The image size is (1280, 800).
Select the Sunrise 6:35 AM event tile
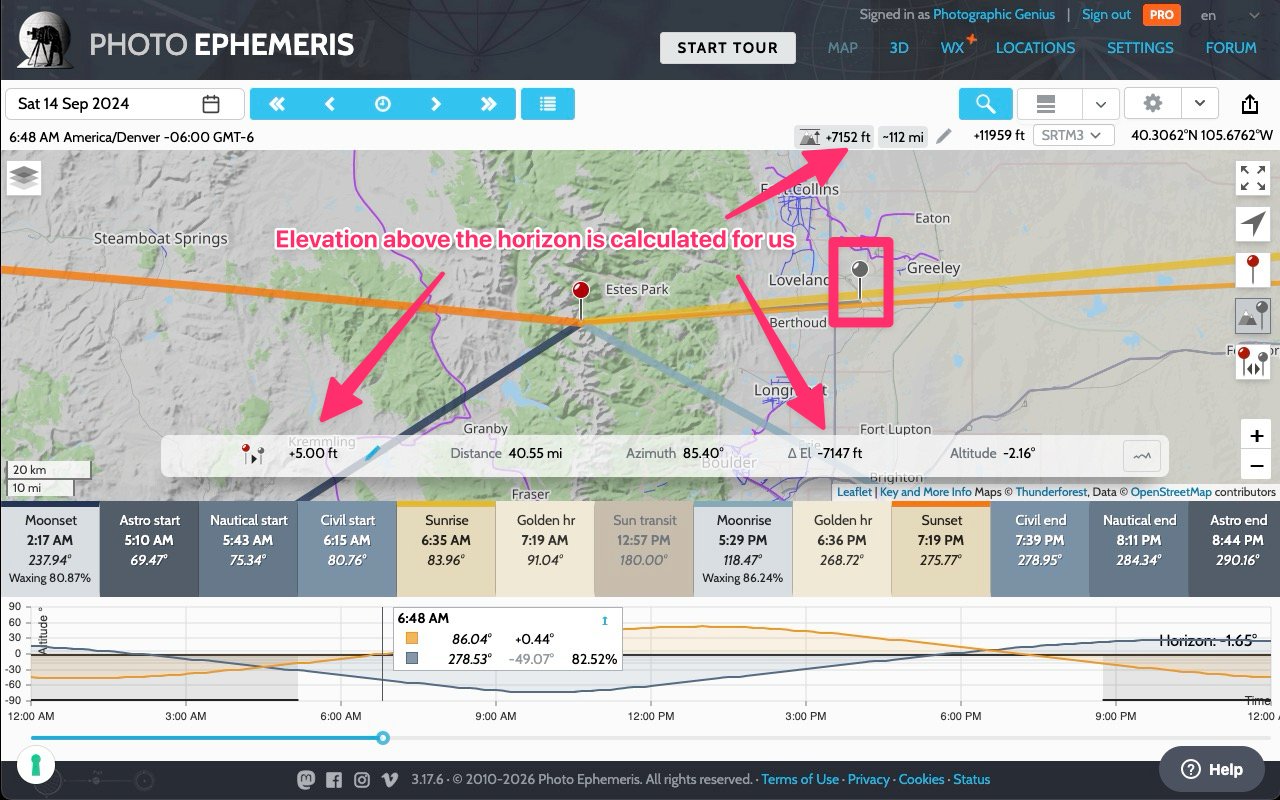(x=446, y=549)
